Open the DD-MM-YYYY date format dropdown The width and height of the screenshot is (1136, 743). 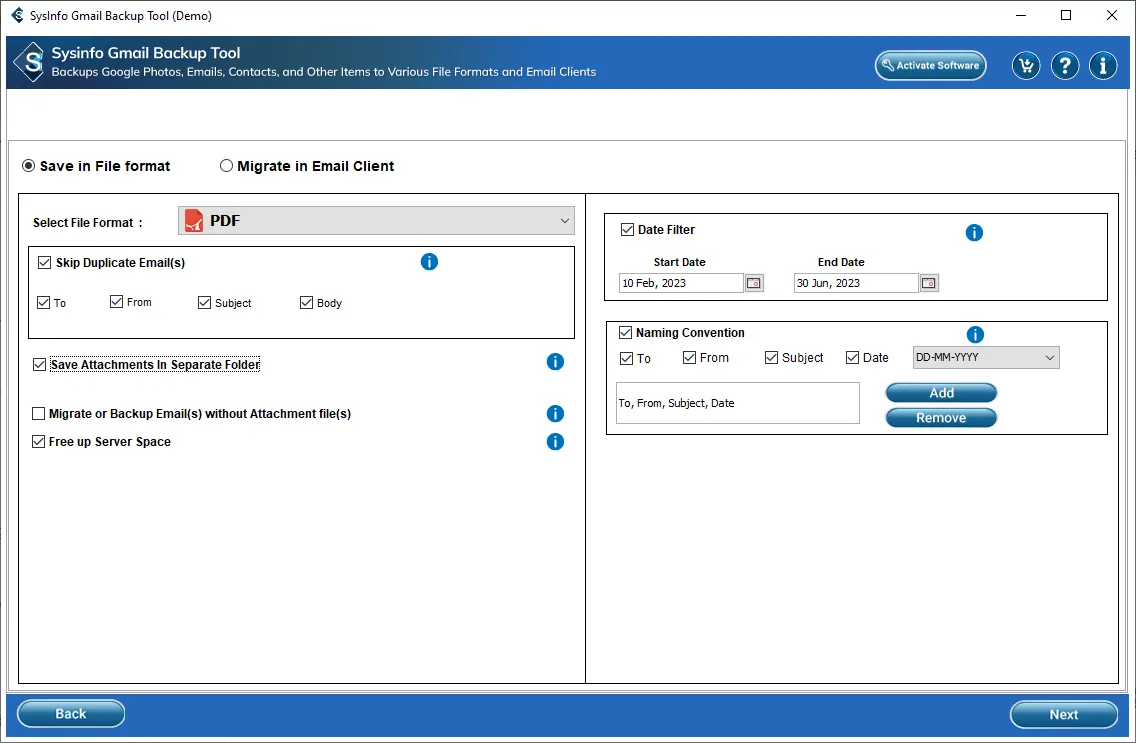point(985,358)
